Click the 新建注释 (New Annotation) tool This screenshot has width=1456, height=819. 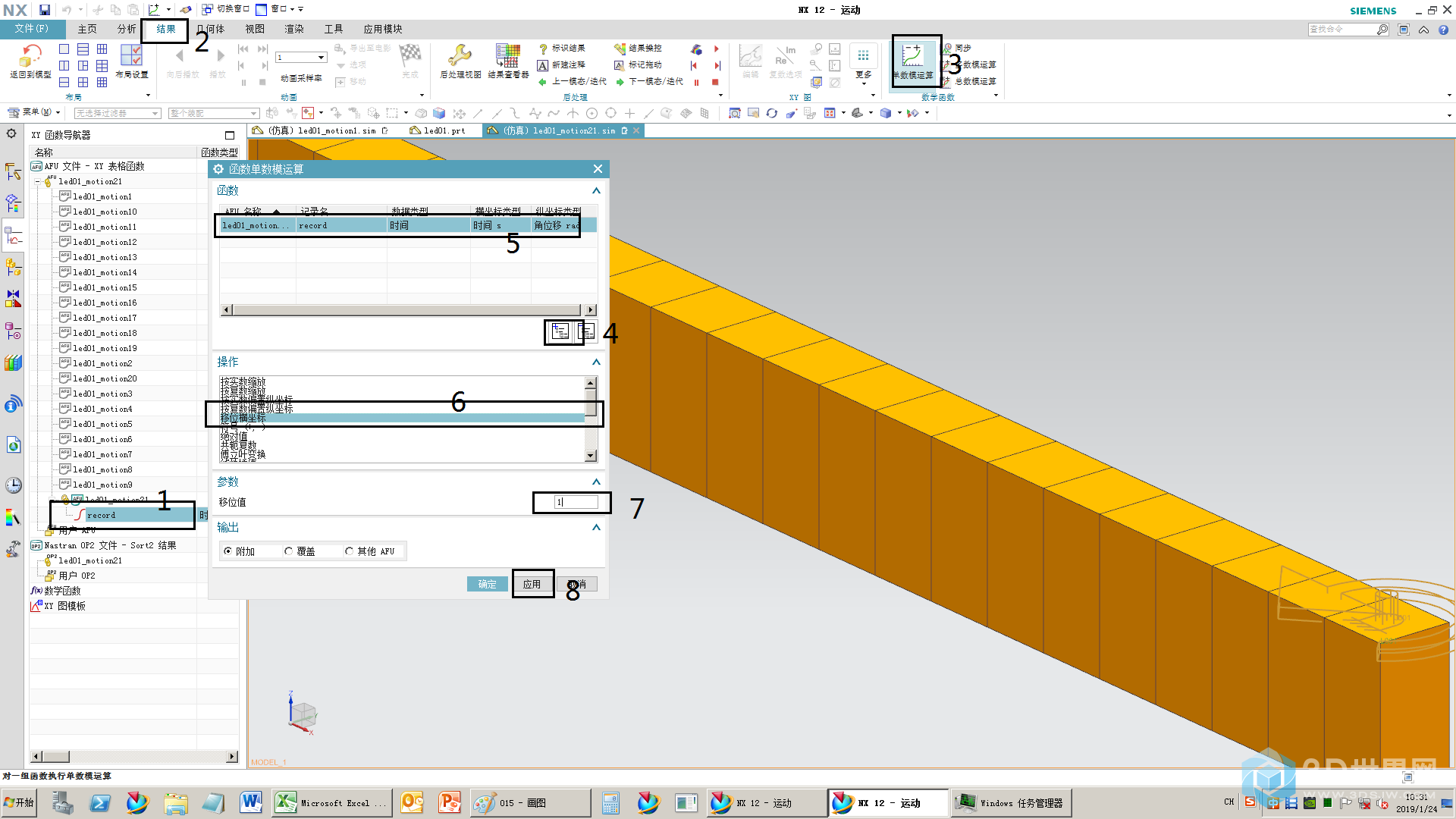[562, 65]
